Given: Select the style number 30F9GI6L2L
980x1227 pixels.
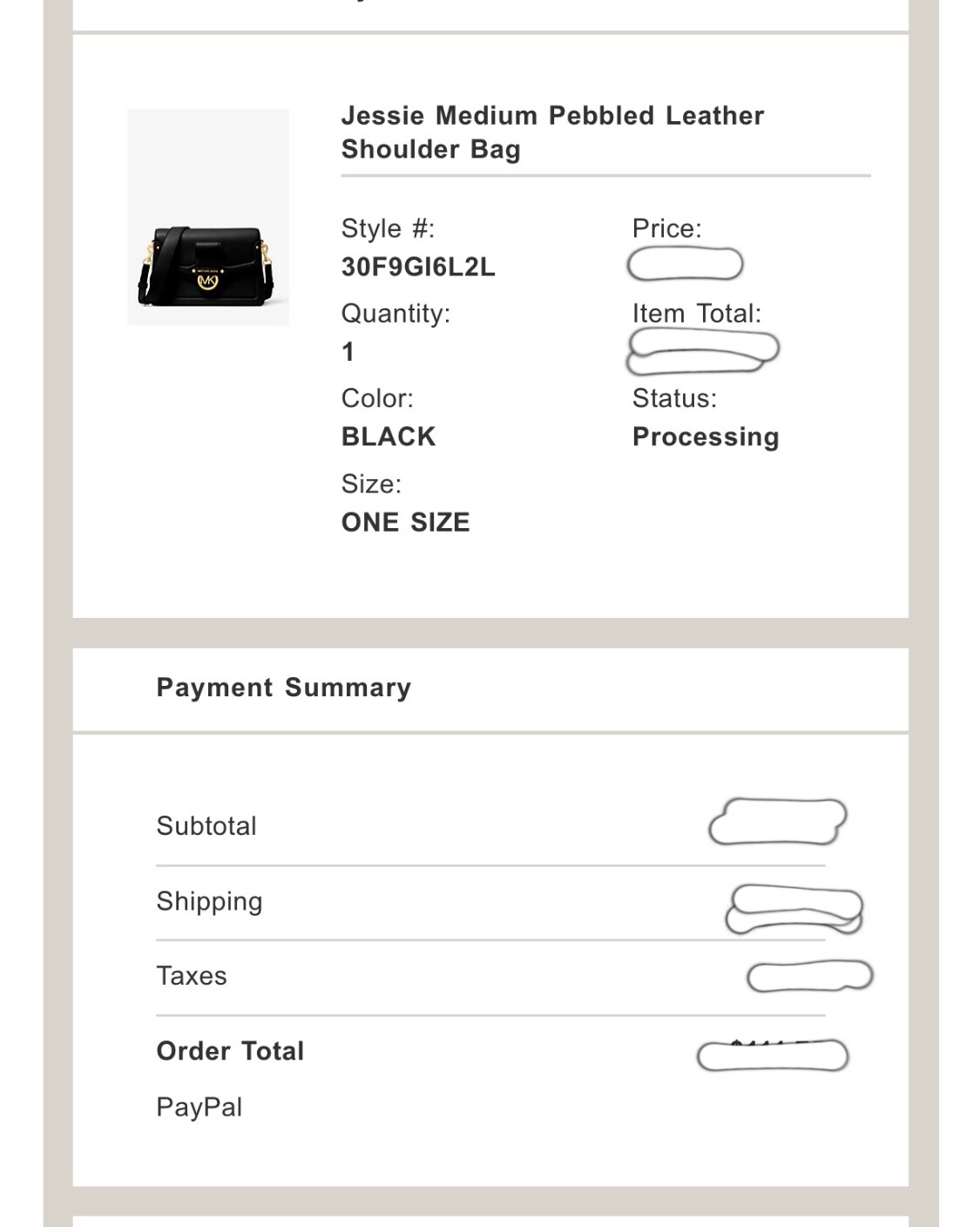Looking at the screenshot, I should (418, 267).
